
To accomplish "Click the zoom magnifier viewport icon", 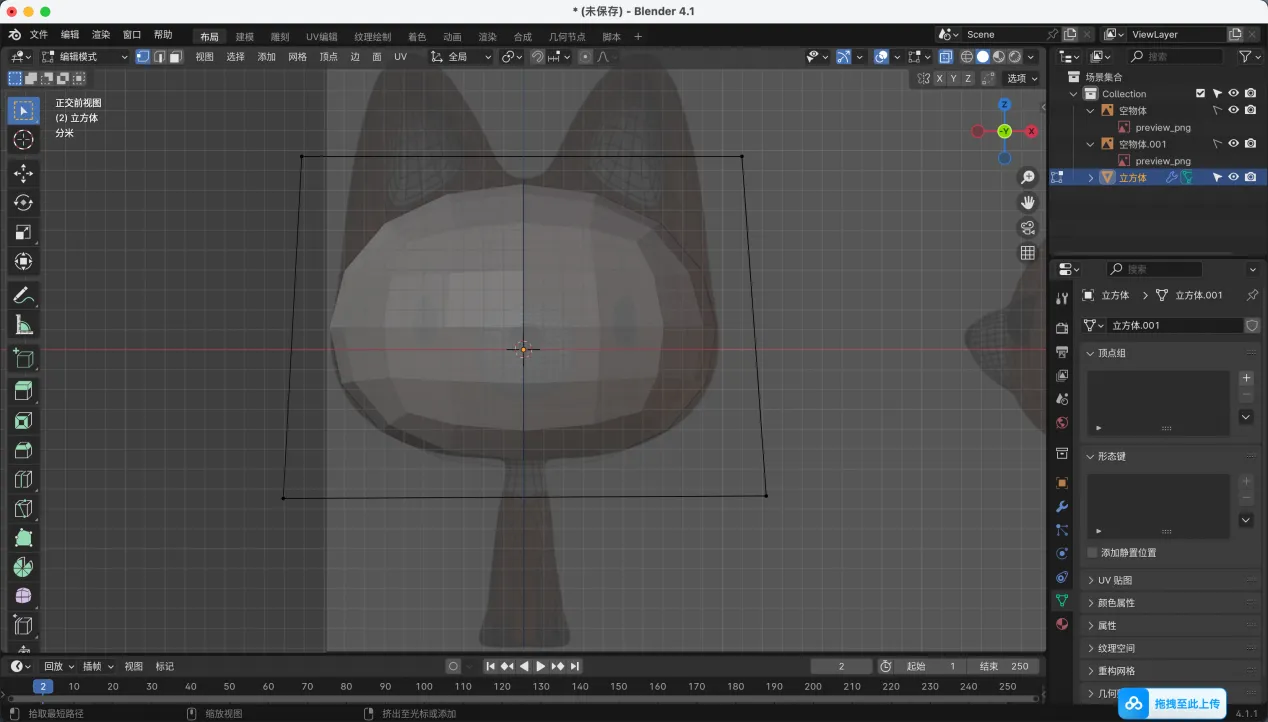I will tap(1027, 178).
